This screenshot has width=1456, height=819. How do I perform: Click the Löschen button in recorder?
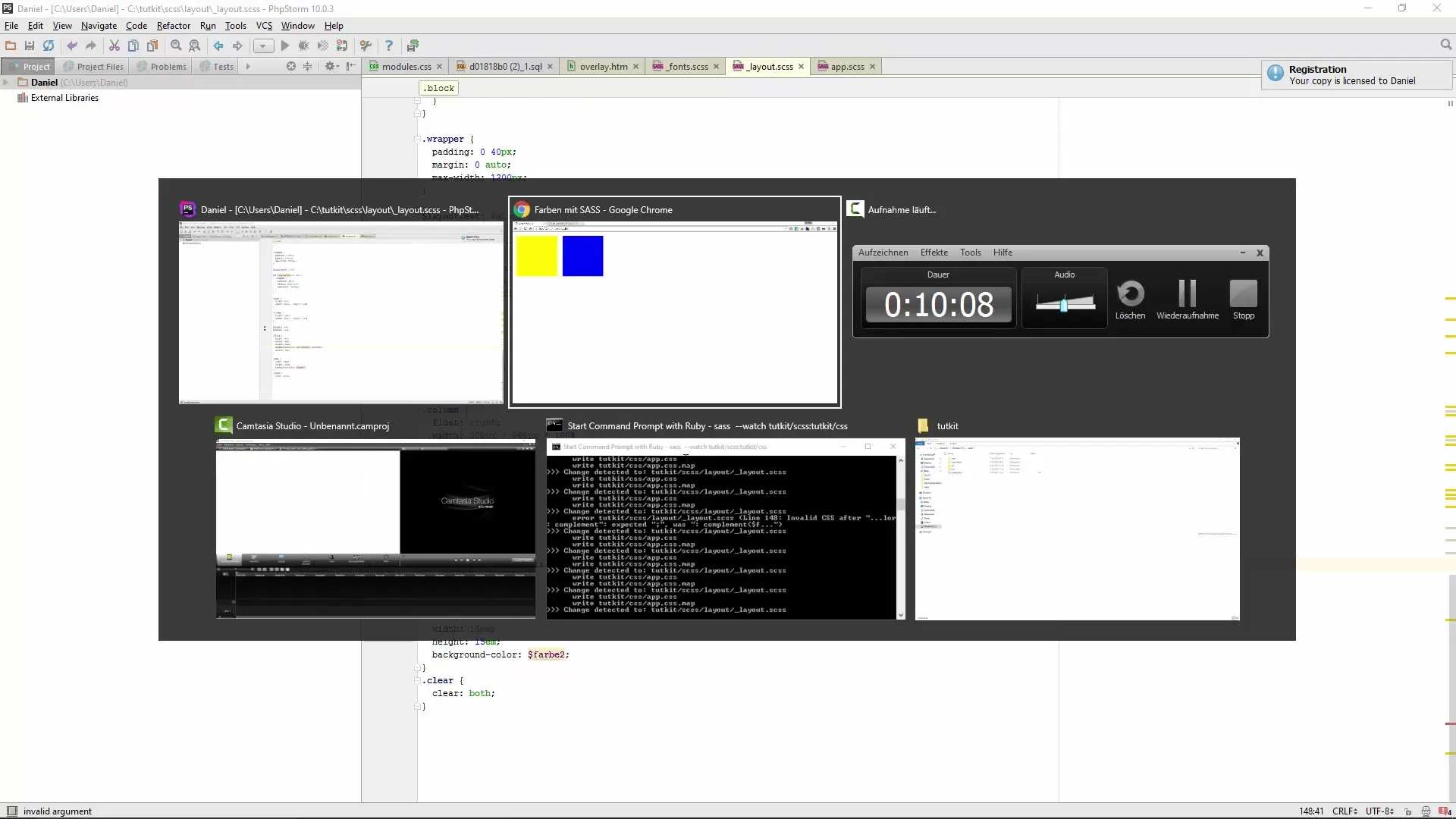(1130, 300)
